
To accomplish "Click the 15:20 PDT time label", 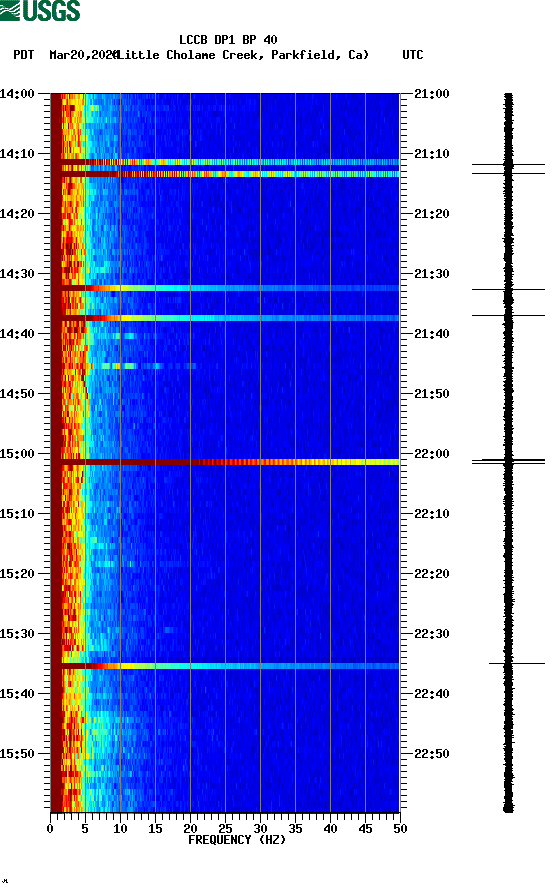I will 17,574.
